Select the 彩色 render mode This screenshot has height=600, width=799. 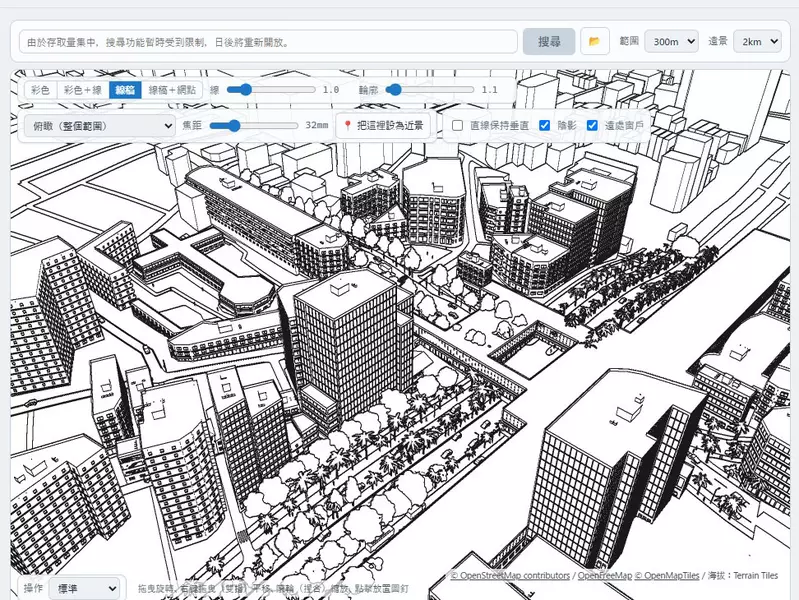40,90
